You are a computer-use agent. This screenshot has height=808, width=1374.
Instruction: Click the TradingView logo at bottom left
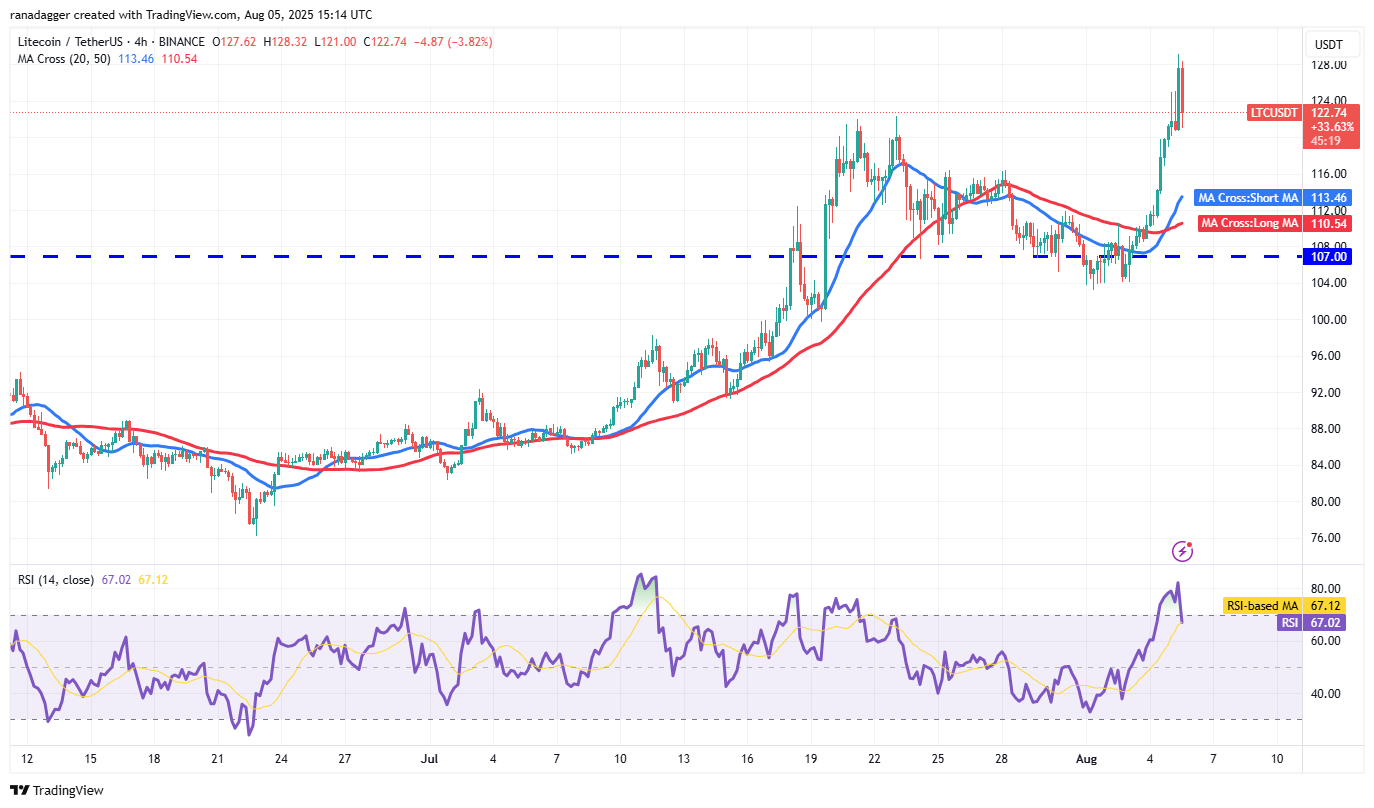pos(57,790)
